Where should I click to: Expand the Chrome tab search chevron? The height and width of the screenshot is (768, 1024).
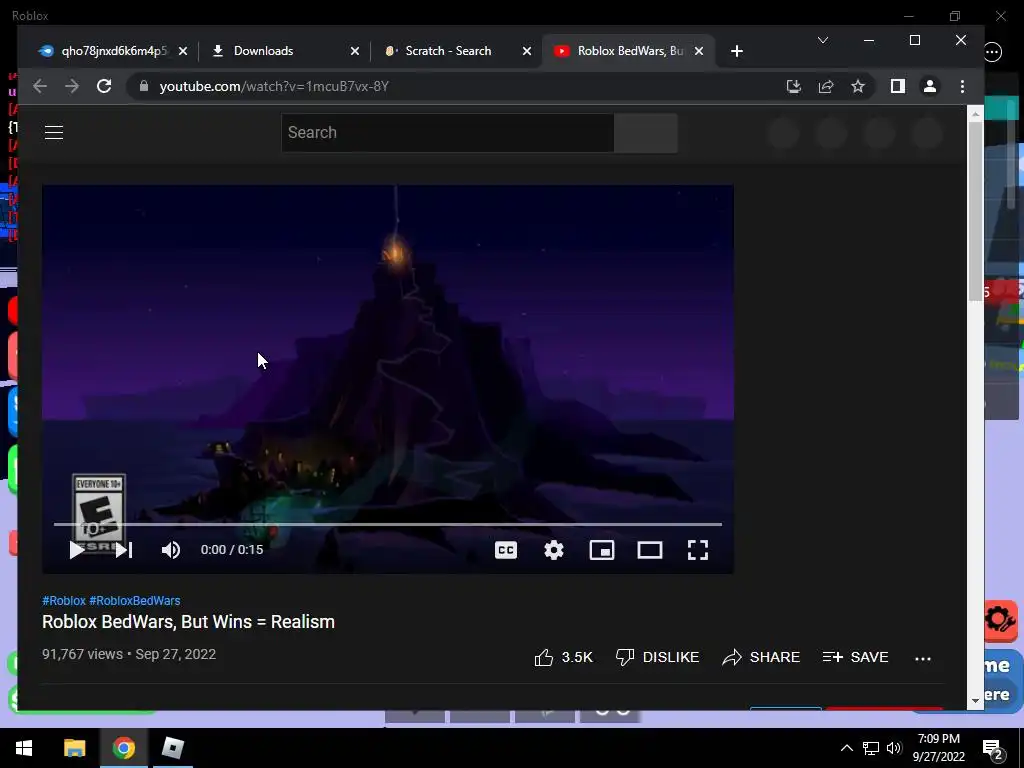tap(823, 40)
